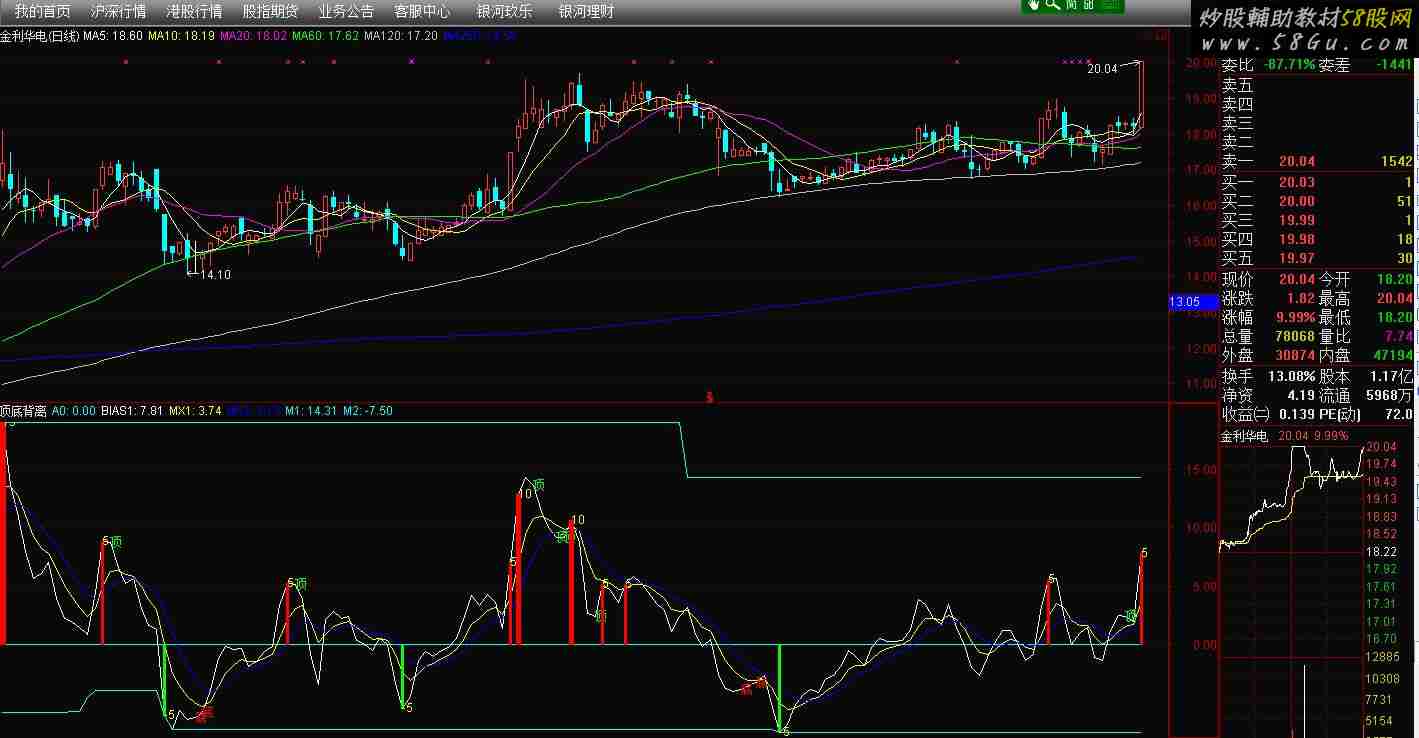Click the 14.10 low price annotation
The height and width of the screenshot is (738, 1419).
click(x=215, y=274)
